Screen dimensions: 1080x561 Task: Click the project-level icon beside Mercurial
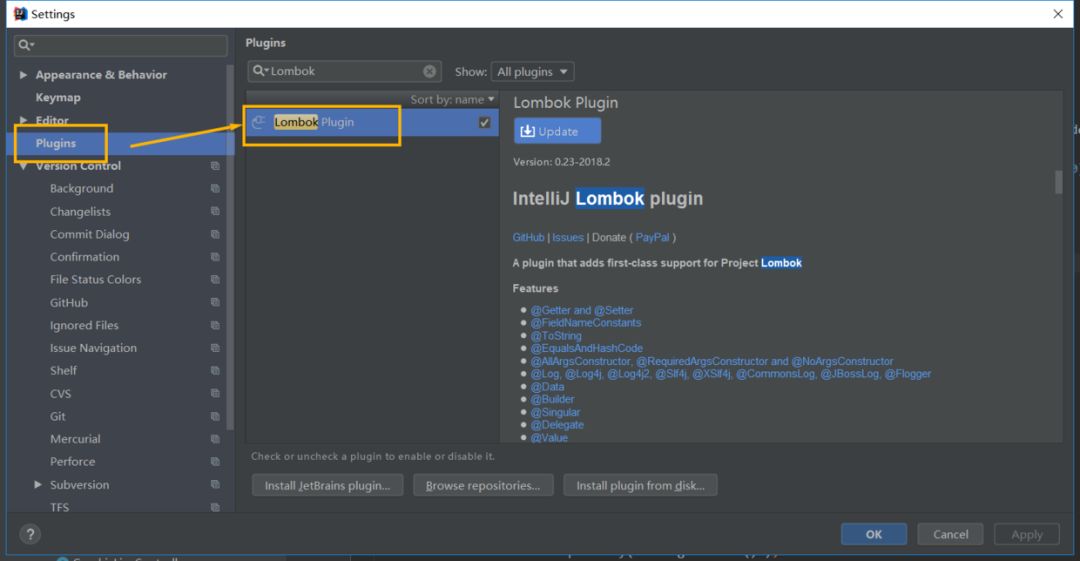click(215, 439)
